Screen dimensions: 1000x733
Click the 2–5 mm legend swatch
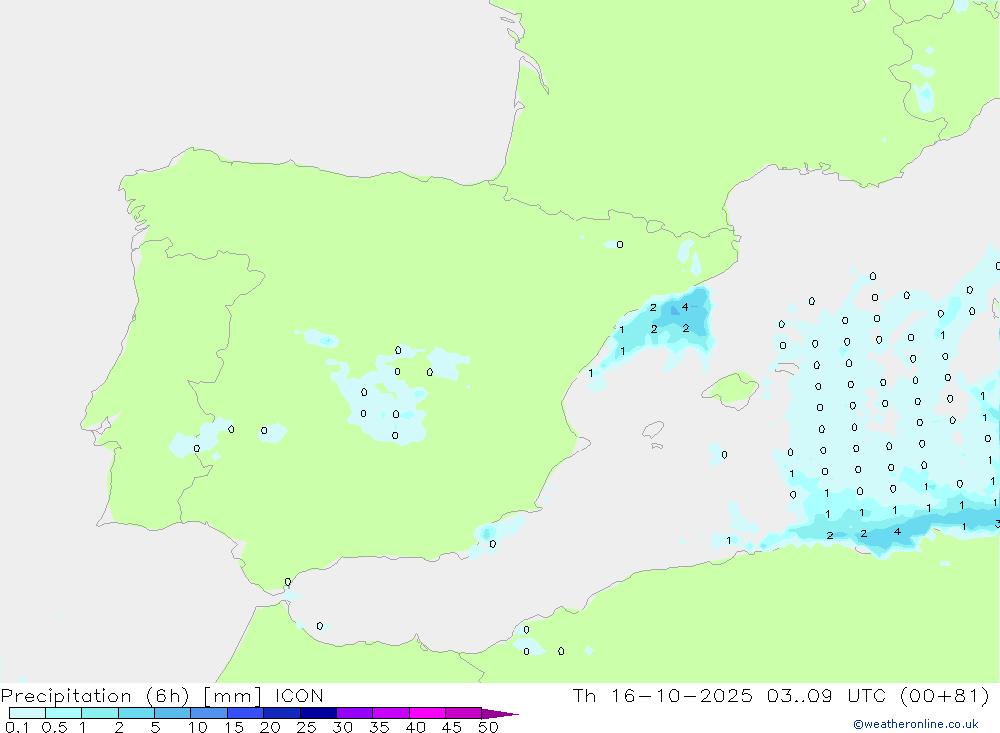pos(136,713)
